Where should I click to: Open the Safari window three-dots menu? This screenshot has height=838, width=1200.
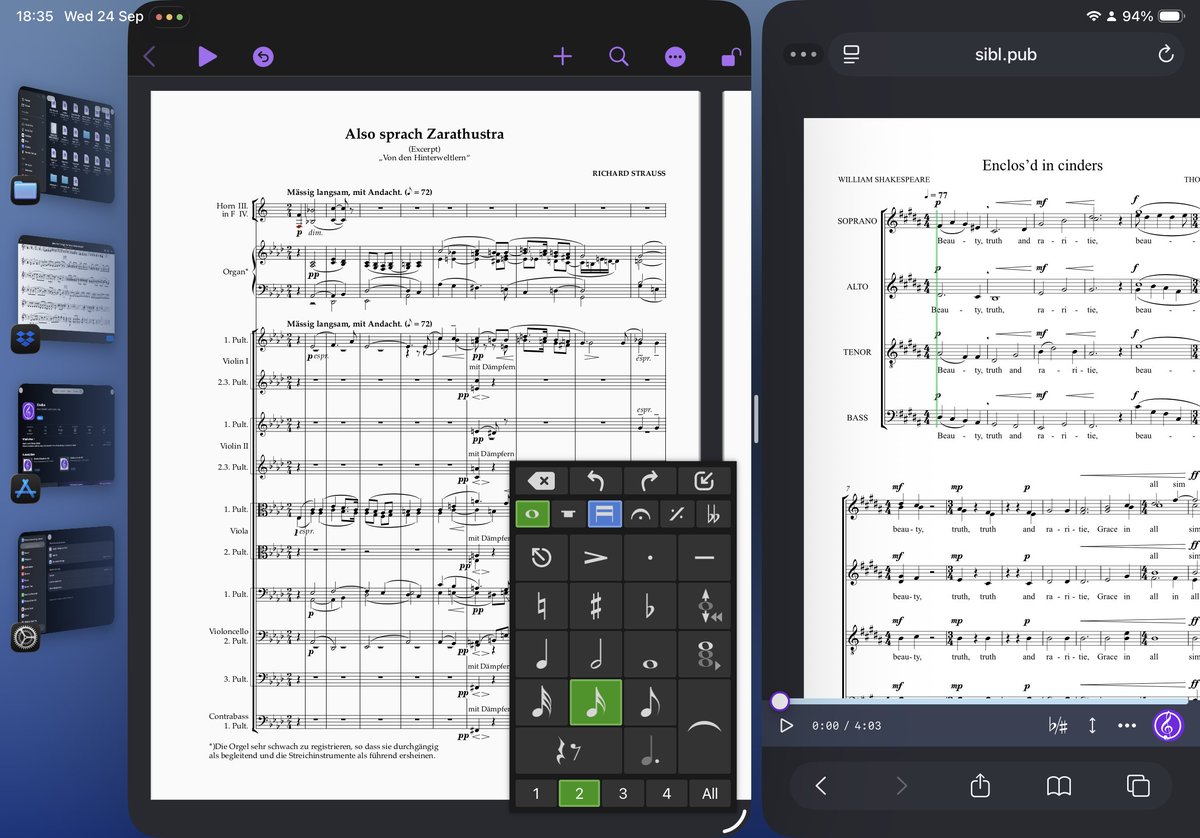[803, 55]
